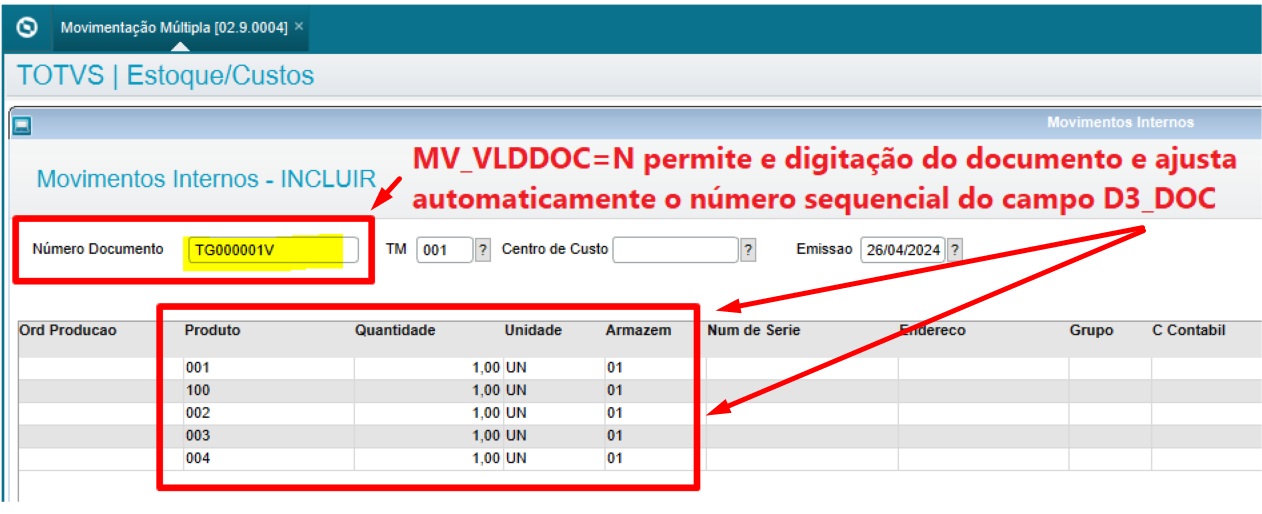Click the Emissao date field
The width and height of the screenshot is (1262, 514).
click(902, 250)
